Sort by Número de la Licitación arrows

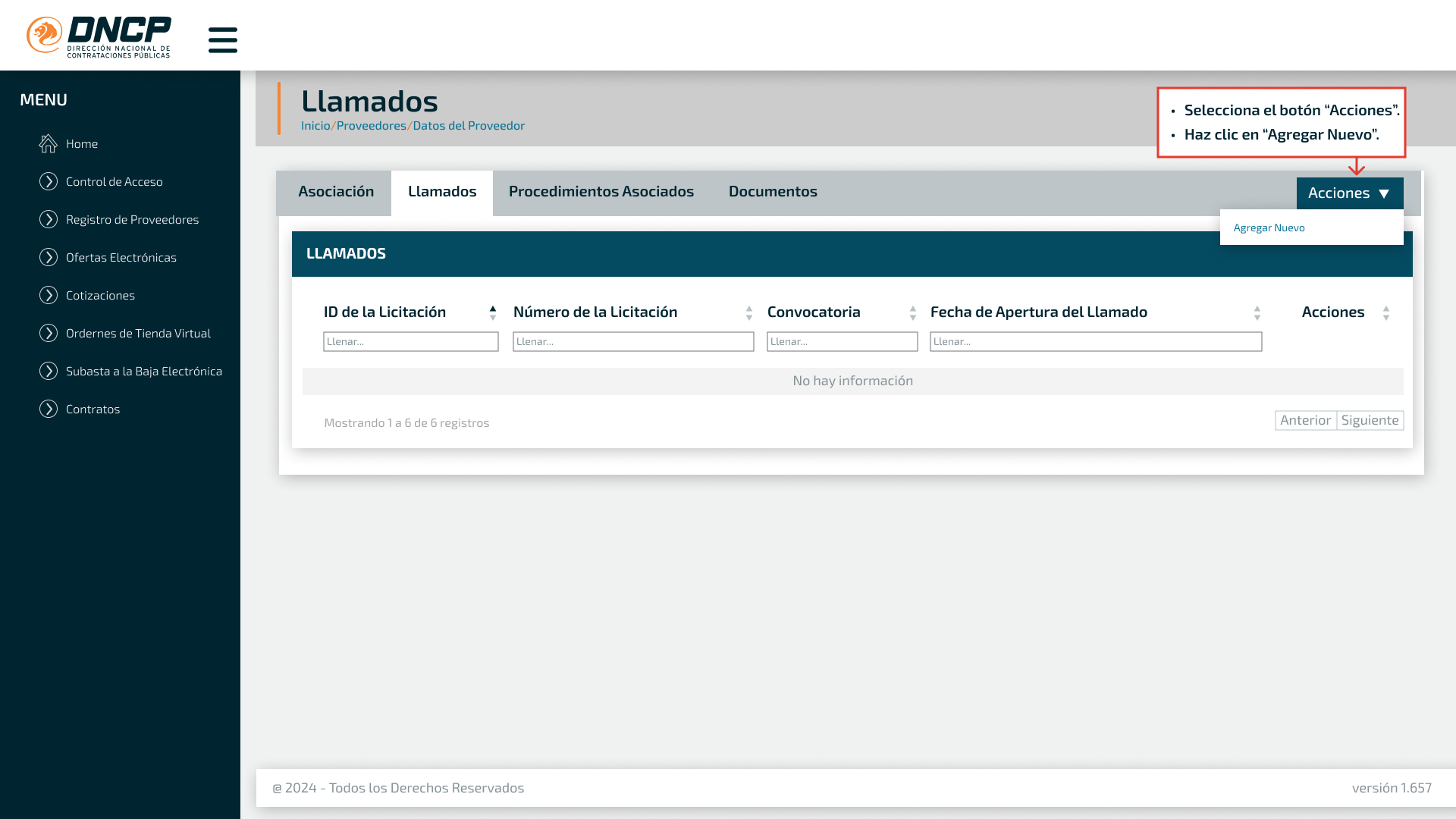point(749,312)
